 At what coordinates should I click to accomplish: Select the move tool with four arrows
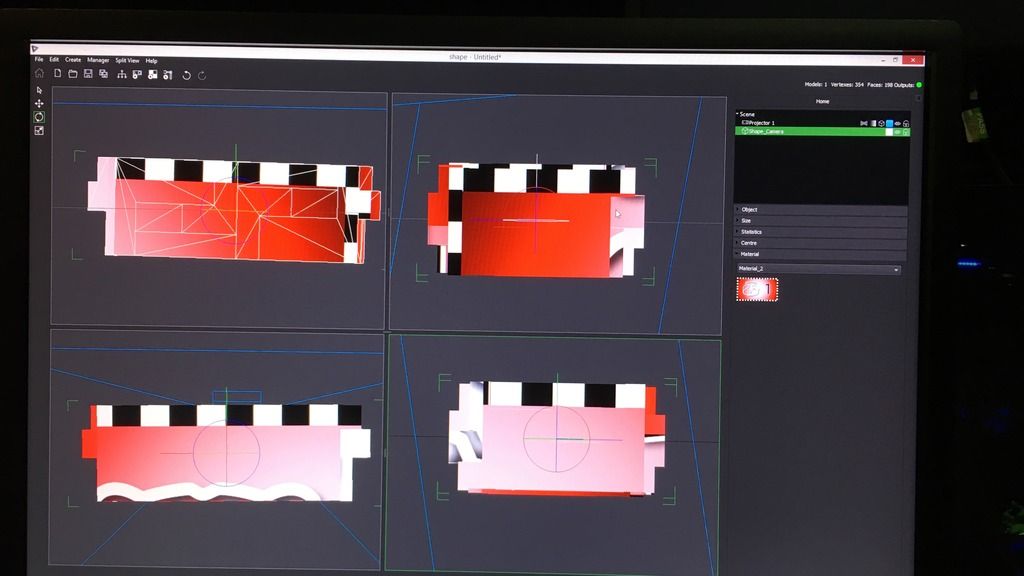click(x=39, y=103)
